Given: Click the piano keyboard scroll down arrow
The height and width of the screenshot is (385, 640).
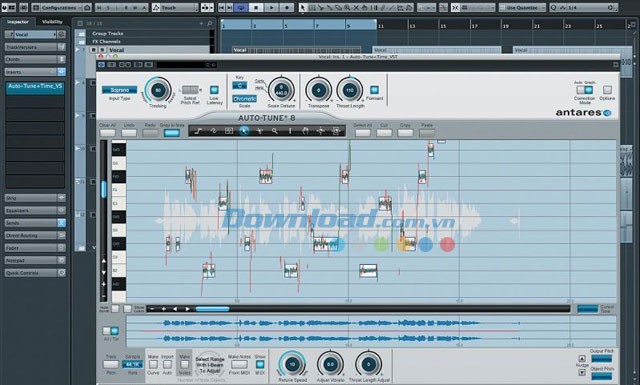Looking at the screenshot, I should [104, 272].
